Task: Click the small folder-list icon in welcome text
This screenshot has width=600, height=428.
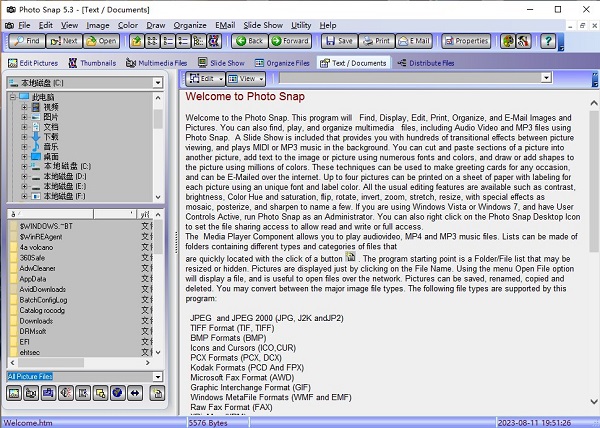Action: point(350,257)
